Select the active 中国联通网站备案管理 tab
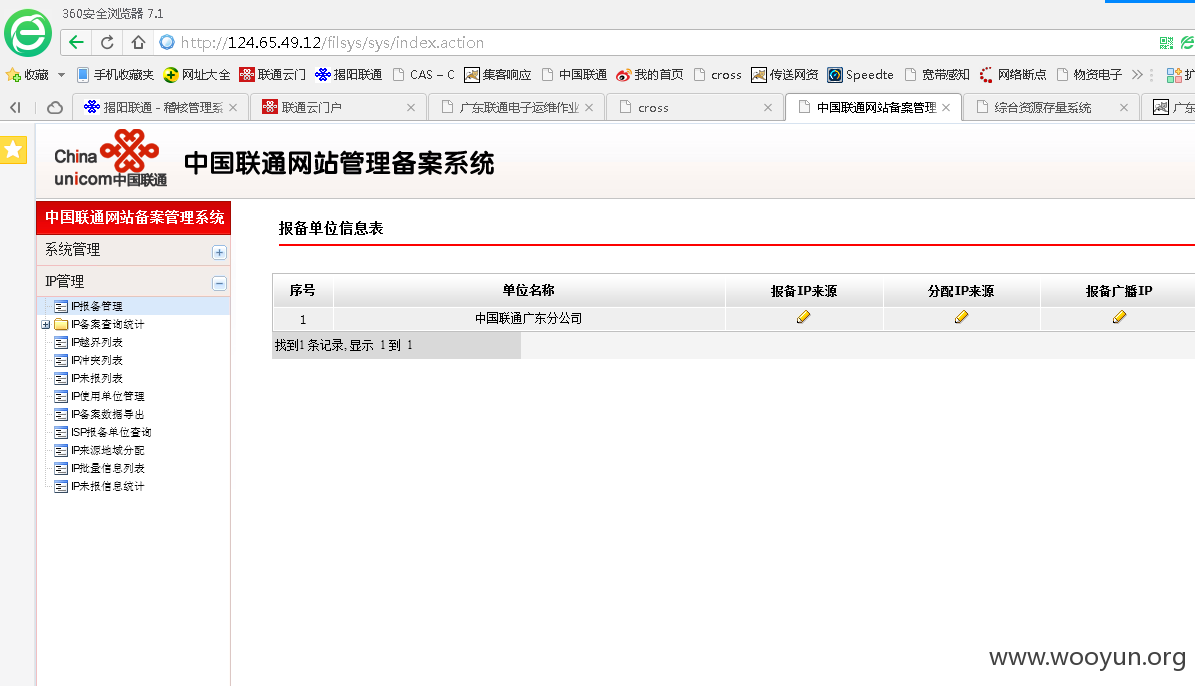The height and width of the screenshot is (686, 1195). tap(873, 107)
